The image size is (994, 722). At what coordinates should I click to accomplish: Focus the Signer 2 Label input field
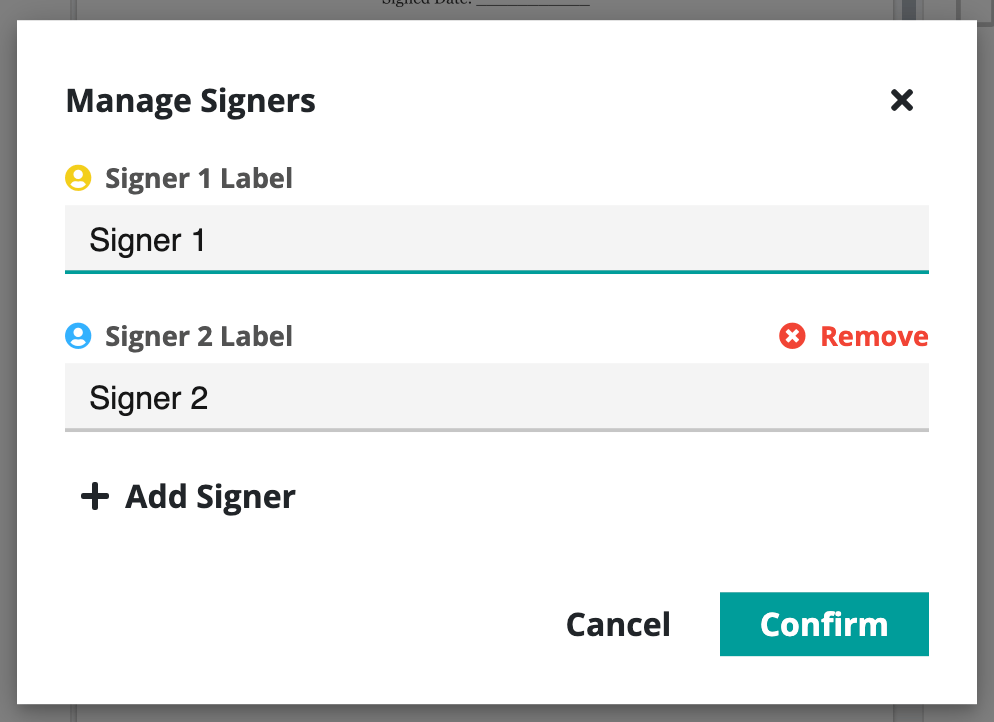pos(560,398)
